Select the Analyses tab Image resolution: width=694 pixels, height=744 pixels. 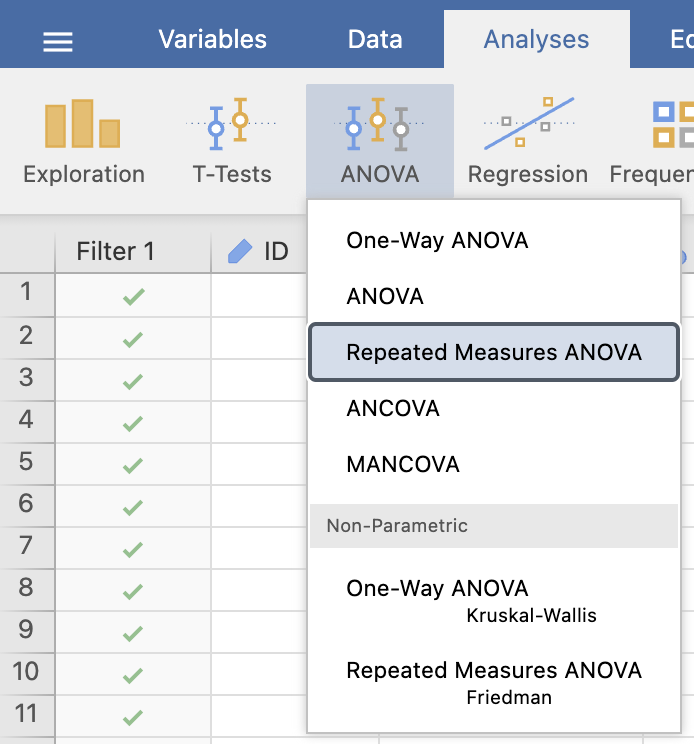[x=537, y=39]
